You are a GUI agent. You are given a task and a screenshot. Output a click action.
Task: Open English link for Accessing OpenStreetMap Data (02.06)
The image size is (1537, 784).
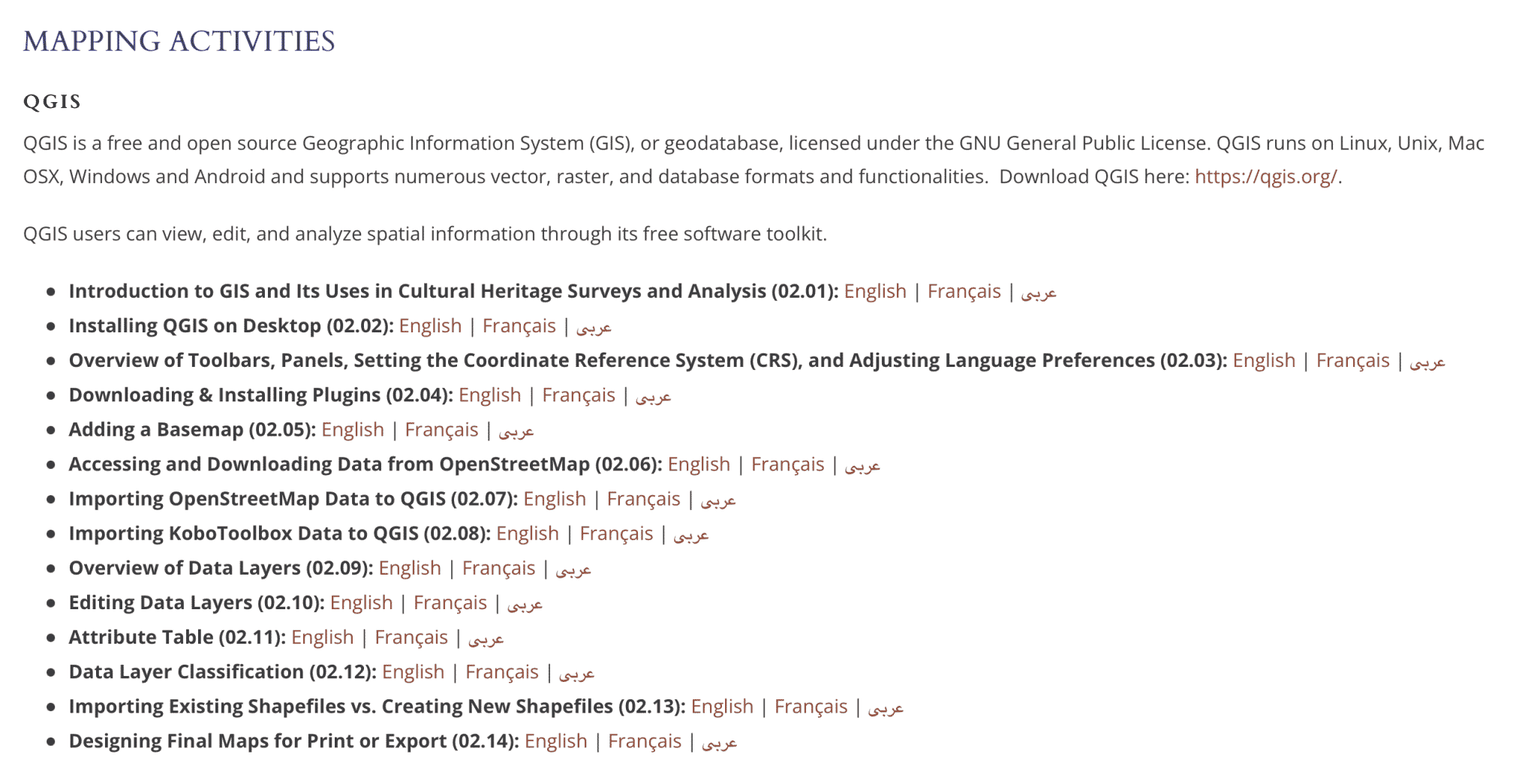pyautogui.click(x=699, y=464)
